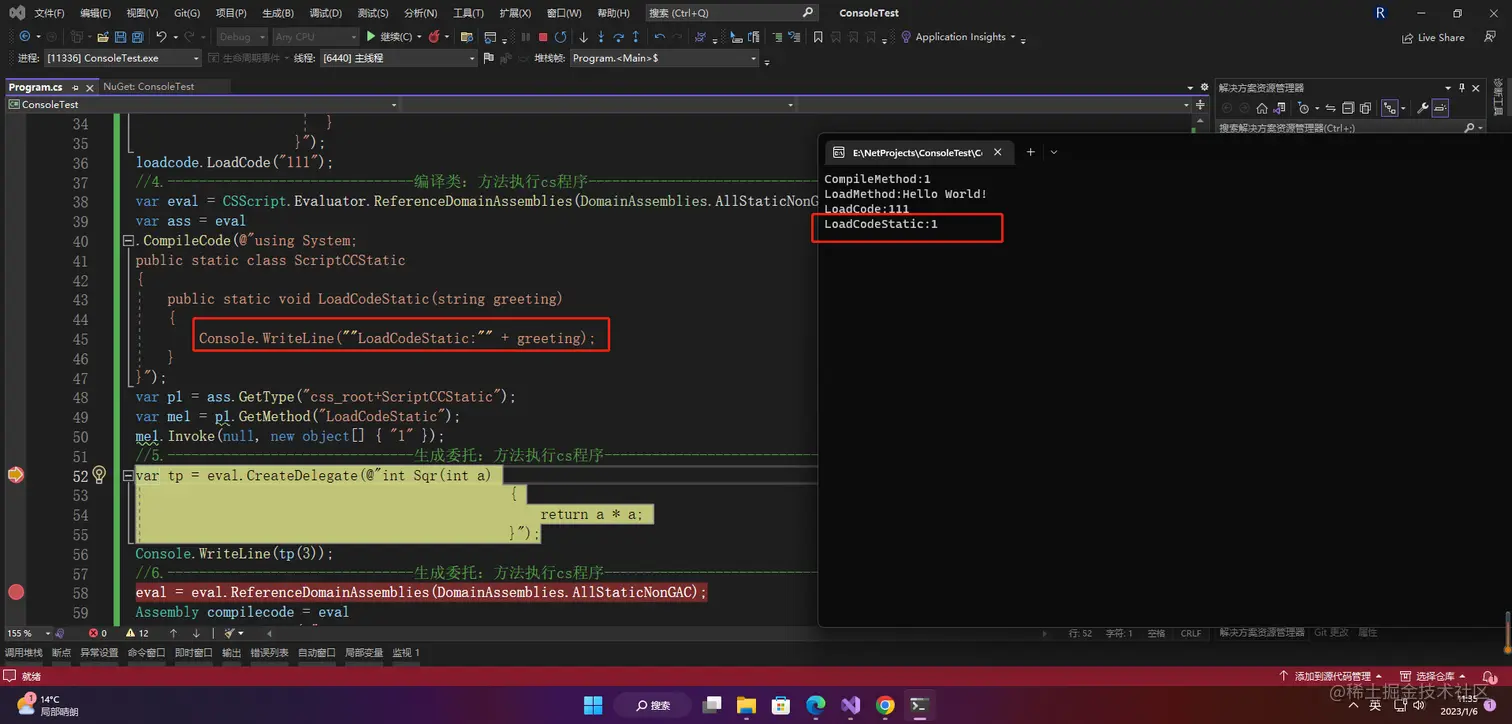Open File Explorer from the taskbar
The height and width of the screenshot is (724, 1512).
pos(747,705)
